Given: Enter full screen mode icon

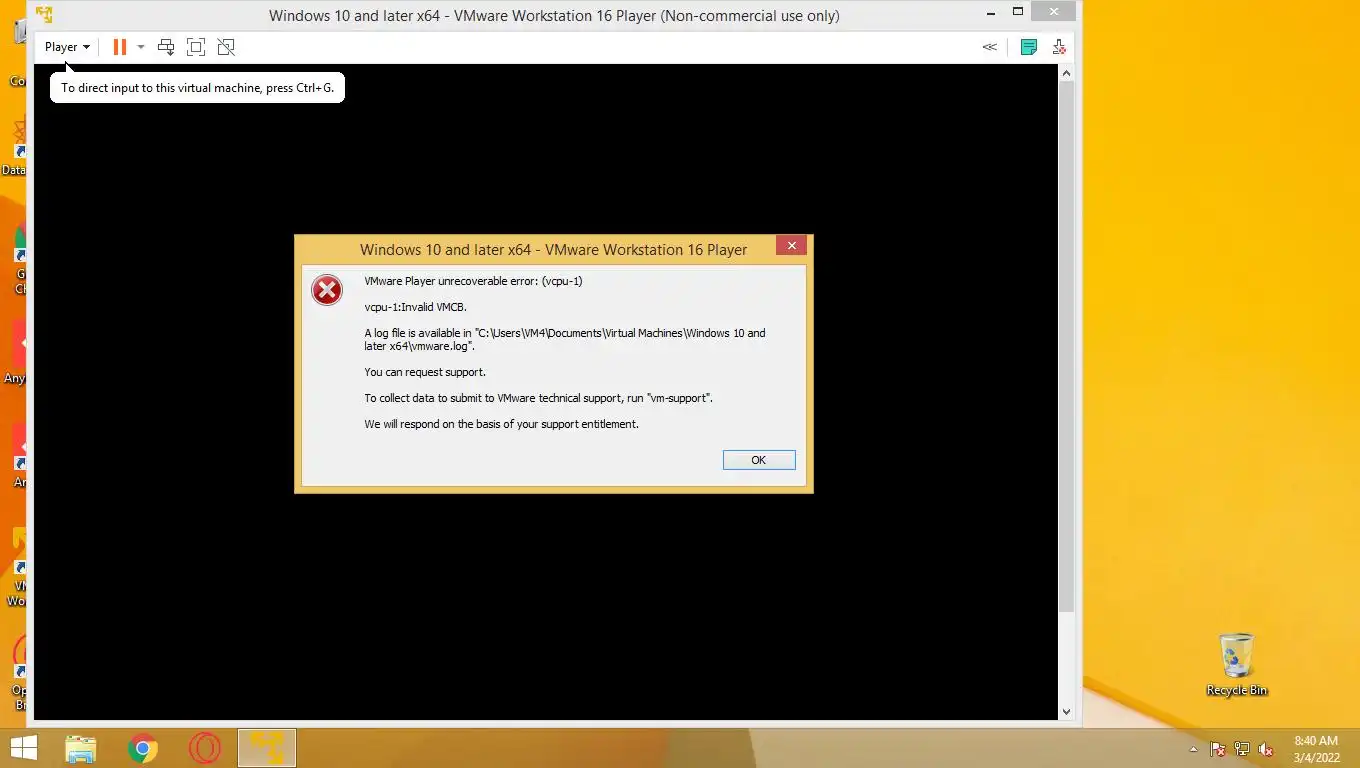Looking at the screenshot, I should 196,47.
